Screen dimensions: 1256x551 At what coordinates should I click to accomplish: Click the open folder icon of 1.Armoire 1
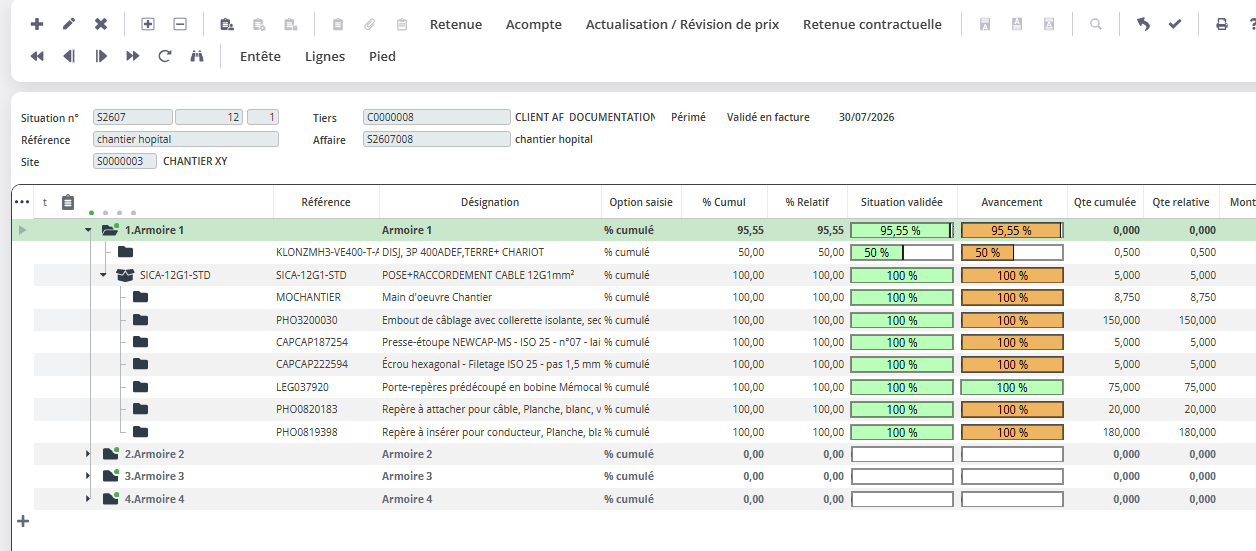pos(110,230)
